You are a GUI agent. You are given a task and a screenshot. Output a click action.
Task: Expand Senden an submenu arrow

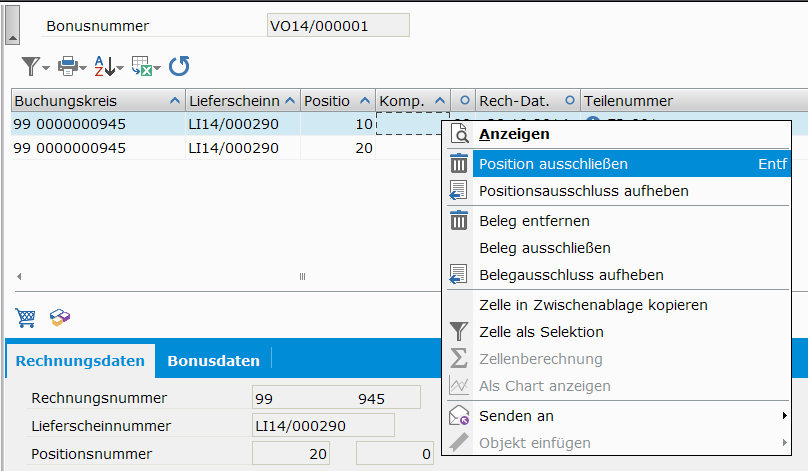coord(783,416)
